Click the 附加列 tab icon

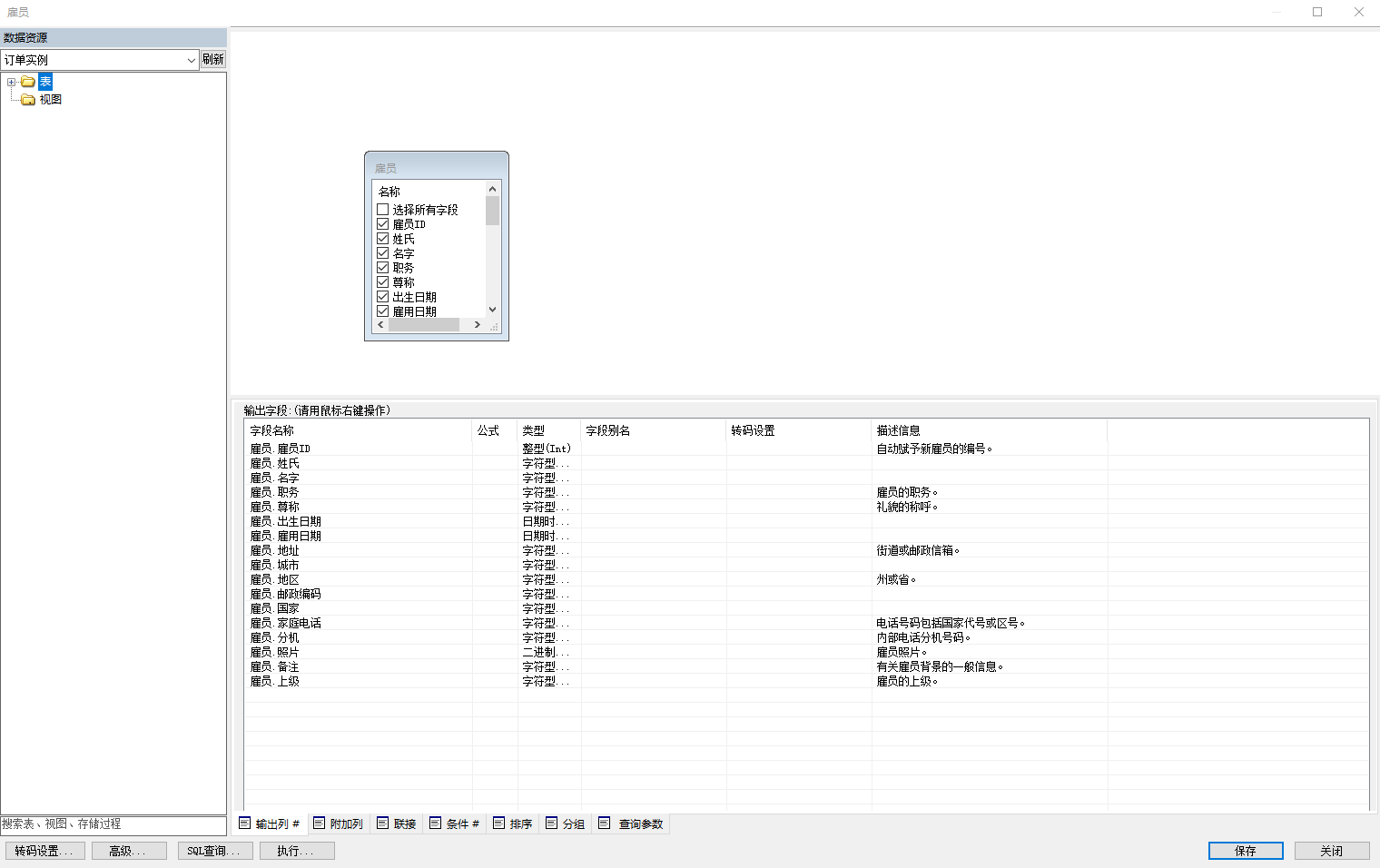[x=319, y=824]
